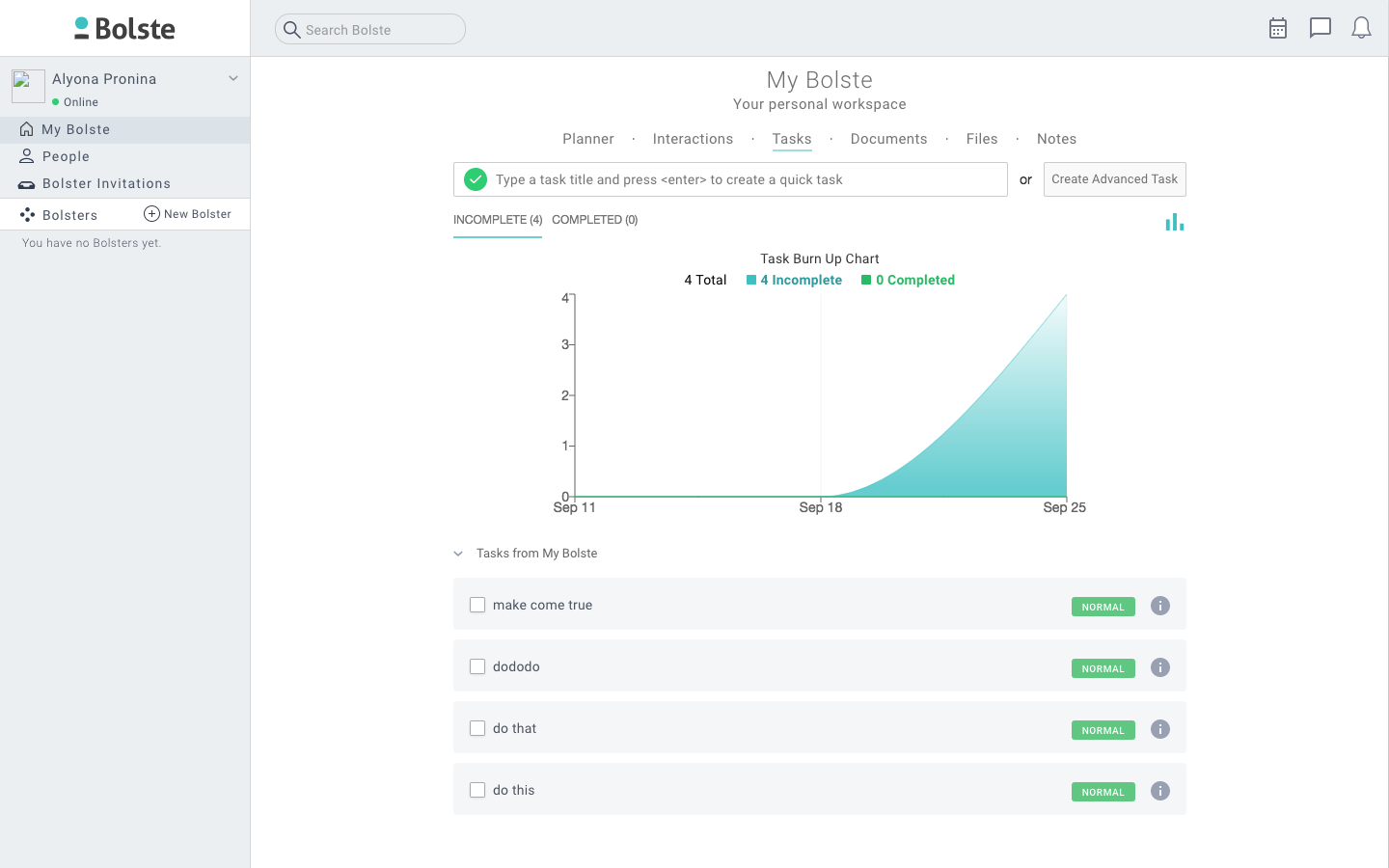
Task: Open the calendar icon in top bar
Action: click(x=1278, y=28)
